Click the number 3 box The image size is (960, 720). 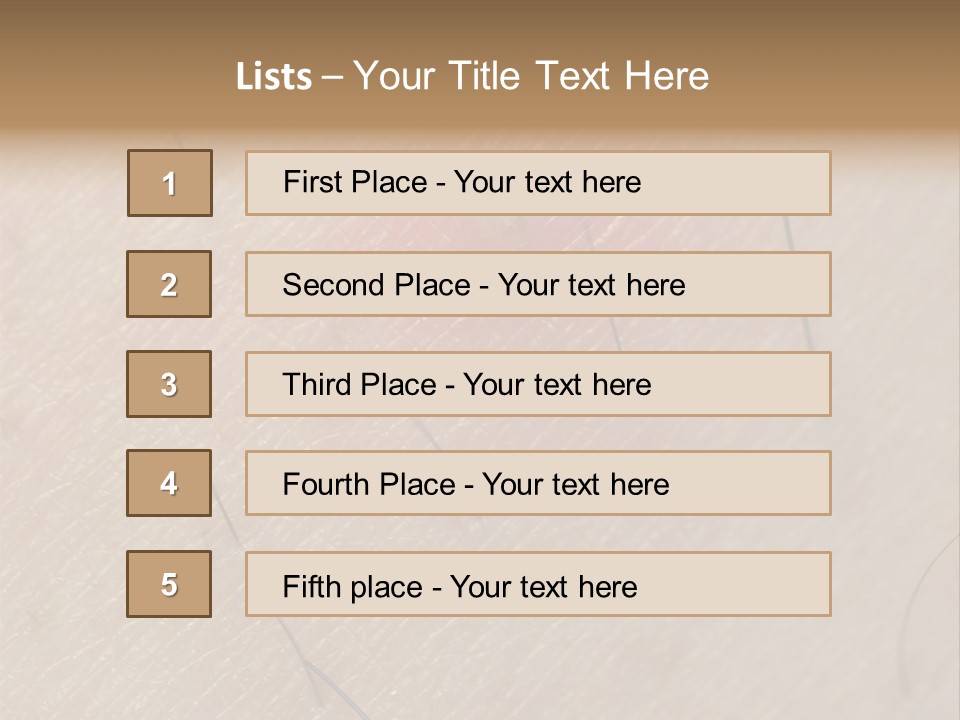click(x=169, y=384)
